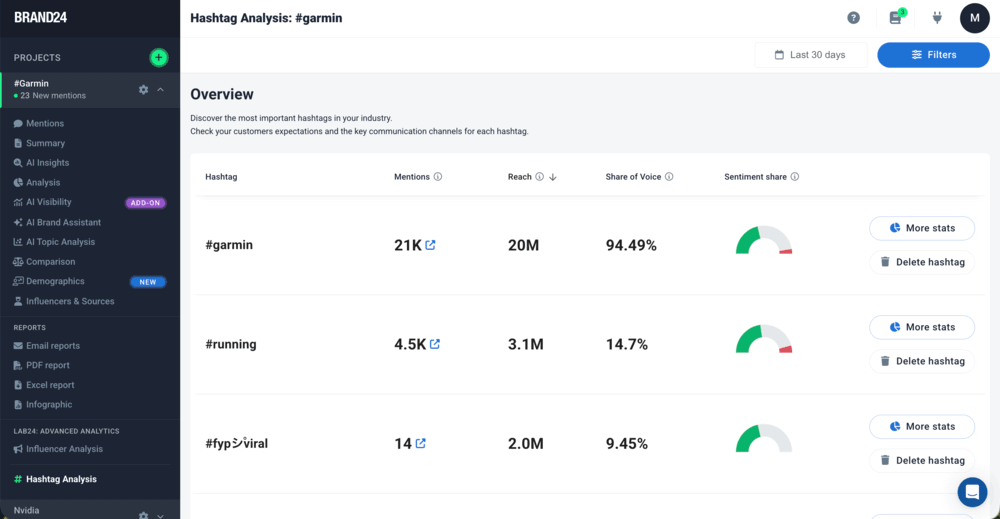Open AI Topic Analysis in the sidebar
The image size is (1000, 519).
point(60,242)
